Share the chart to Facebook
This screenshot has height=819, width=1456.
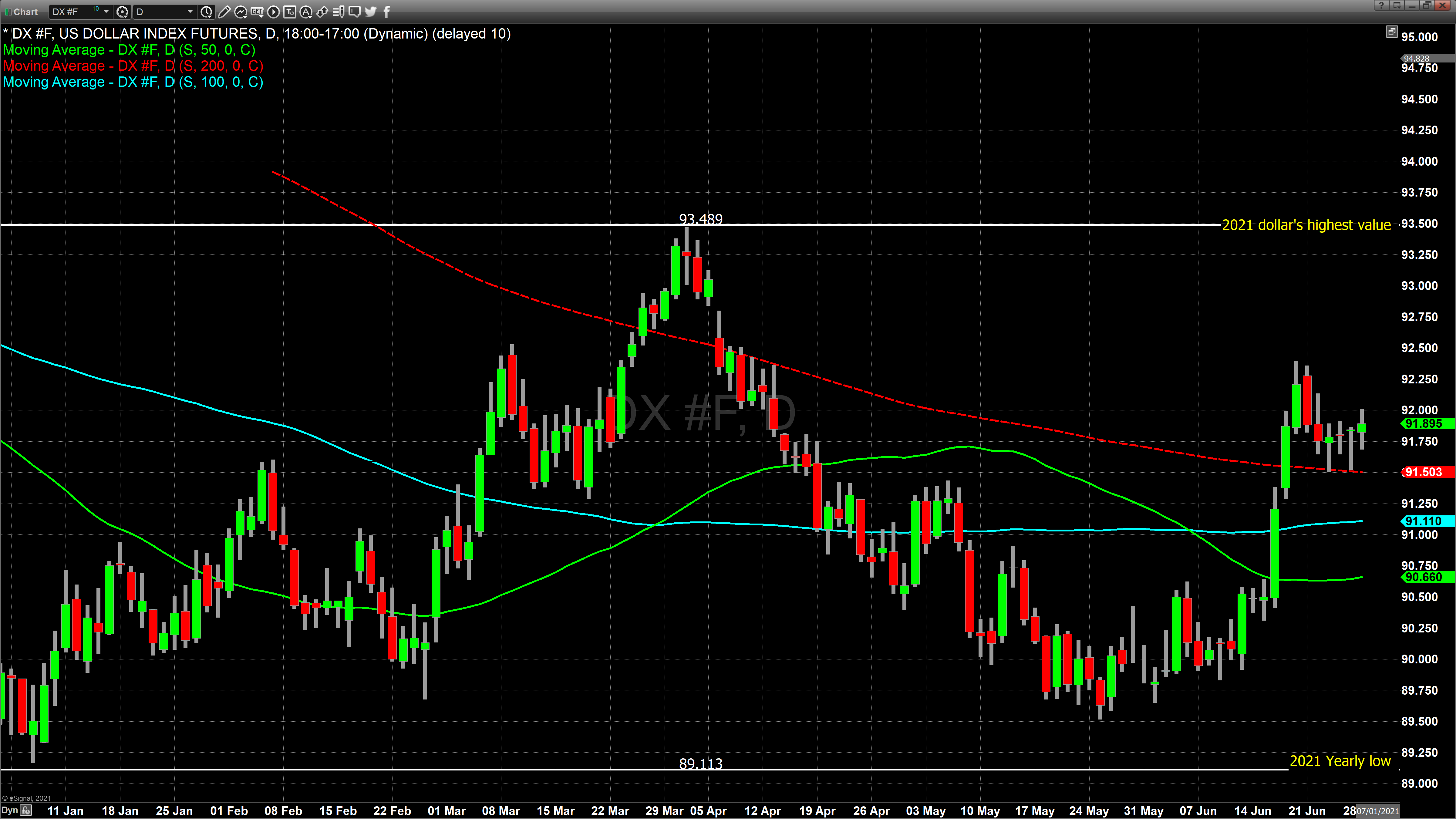pos(387,11)
